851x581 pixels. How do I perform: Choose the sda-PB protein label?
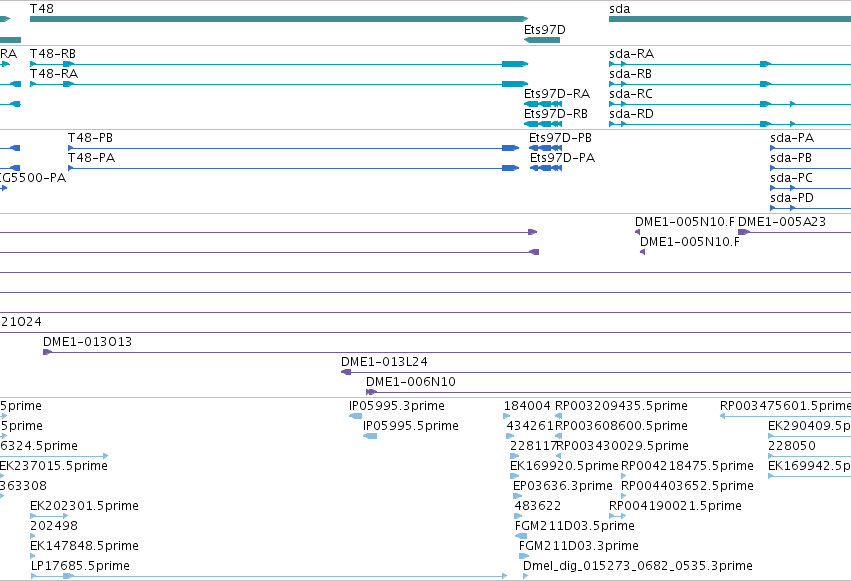coord(791,158)
